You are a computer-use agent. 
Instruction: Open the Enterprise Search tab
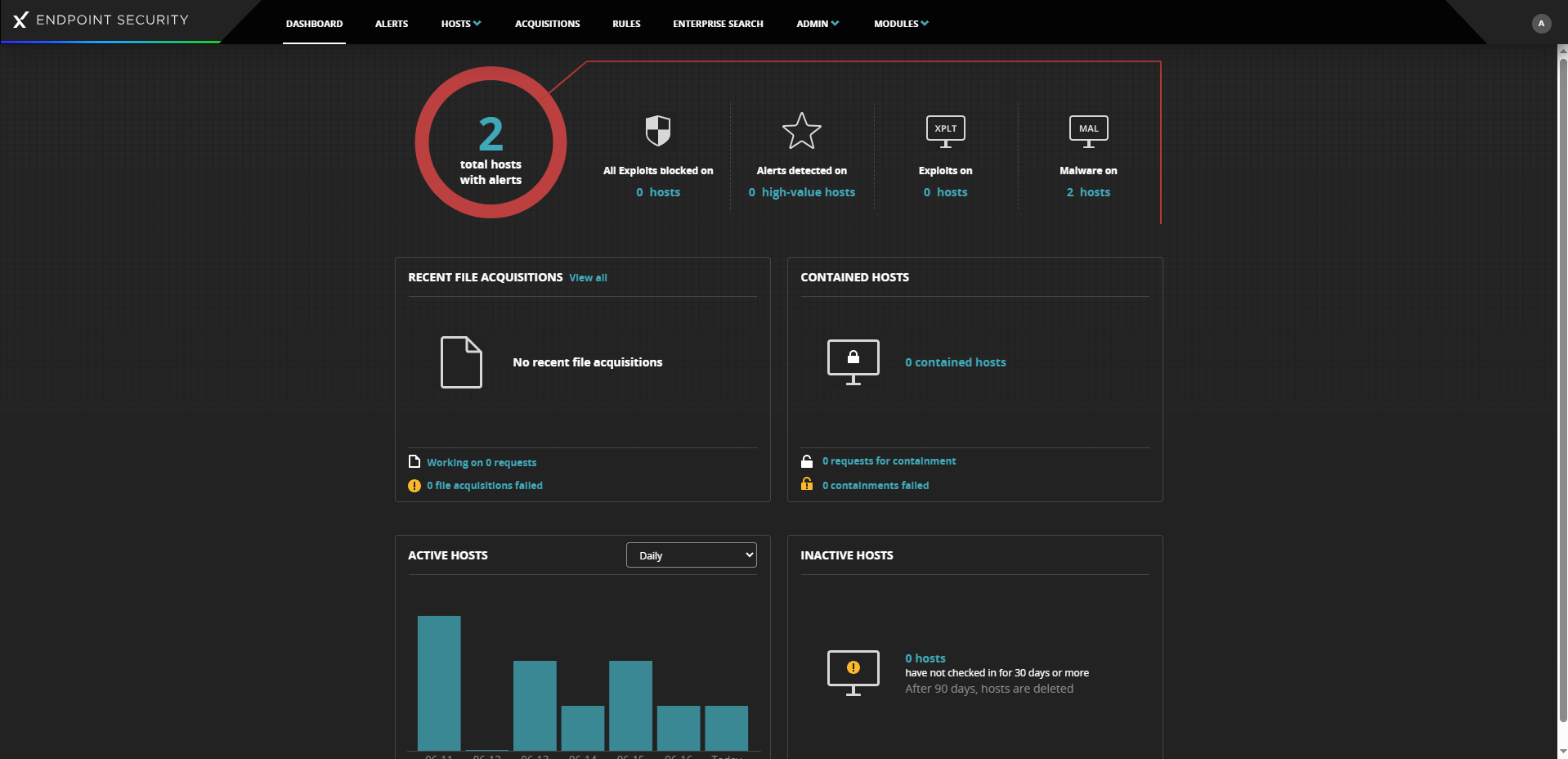click(718, 24)
